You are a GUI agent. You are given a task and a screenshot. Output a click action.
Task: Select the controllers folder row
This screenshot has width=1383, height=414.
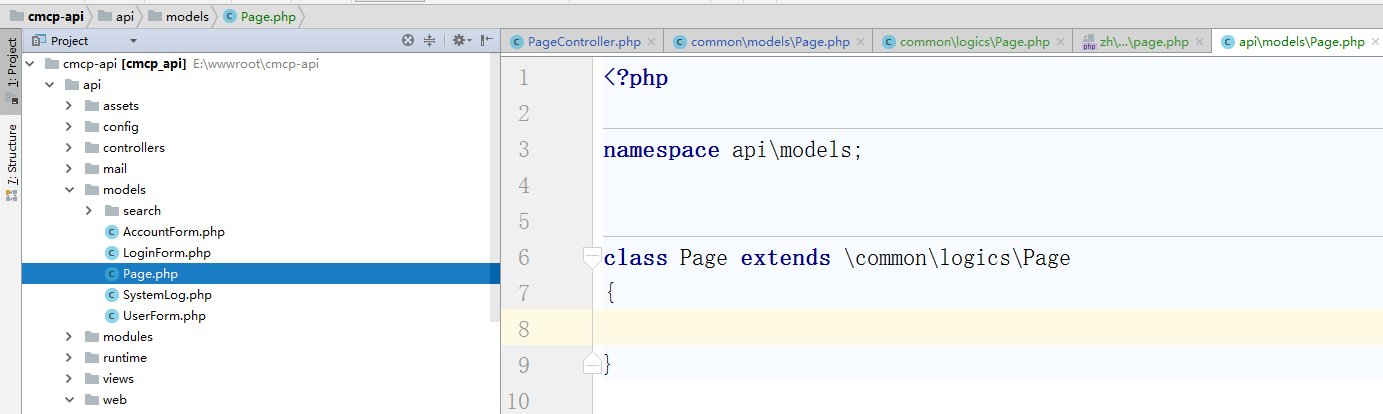[261, 148]
